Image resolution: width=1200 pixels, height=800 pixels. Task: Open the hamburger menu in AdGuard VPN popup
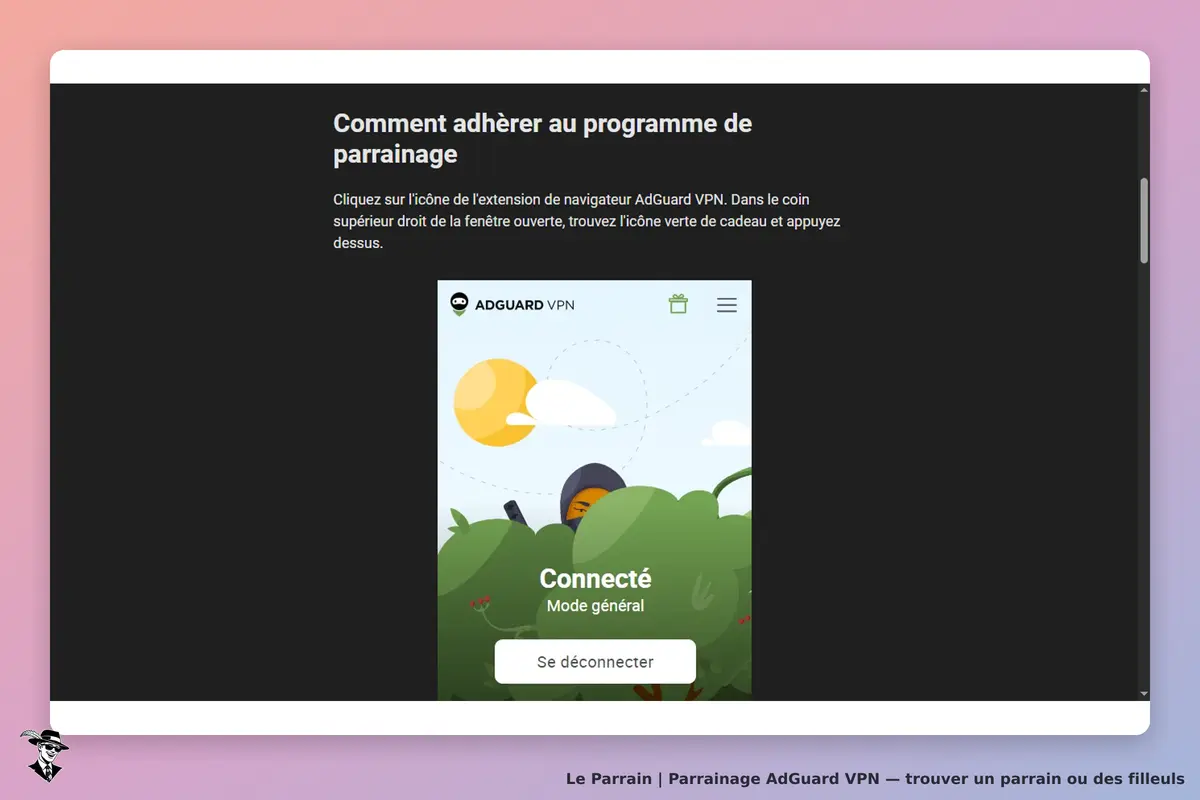click(727, 305)
